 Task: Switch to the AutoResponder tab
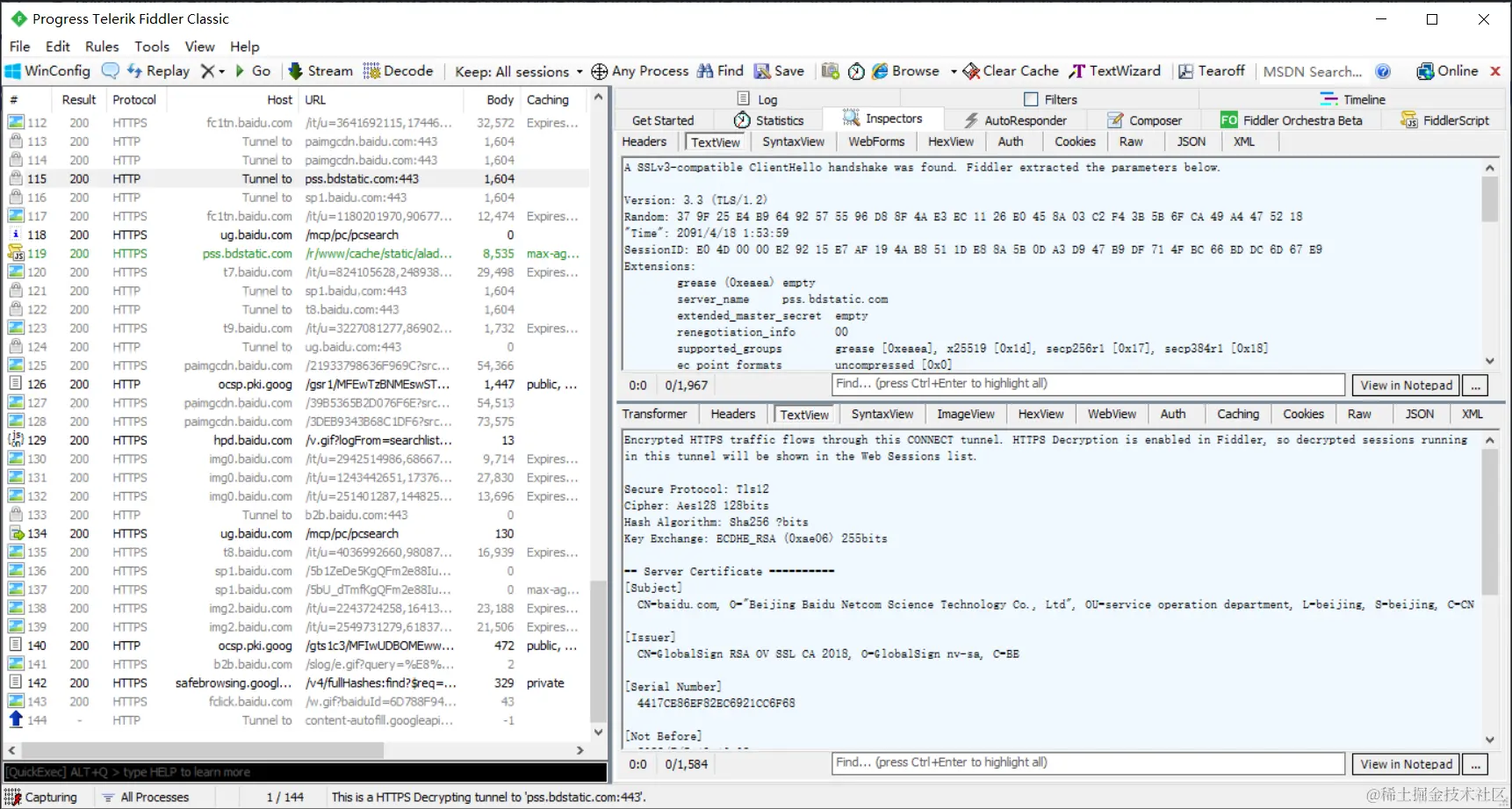click(x=1015, y=120)
